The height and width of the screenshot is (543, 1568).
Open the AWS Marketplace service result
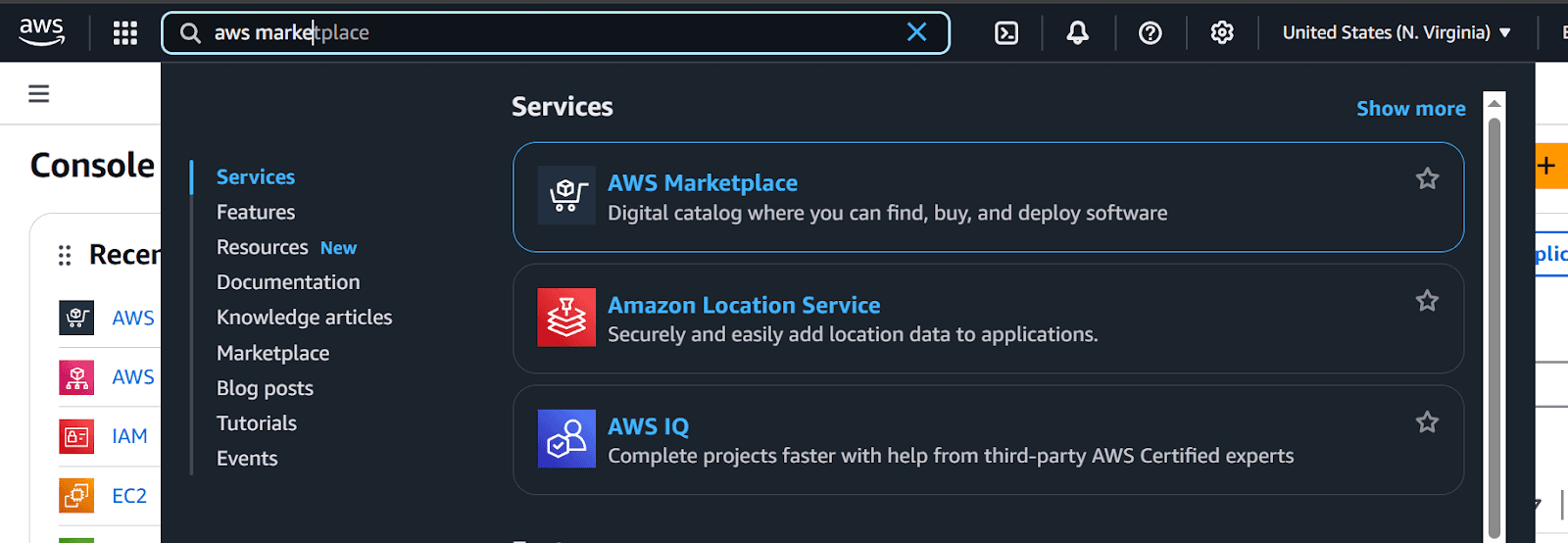point(703,183)
